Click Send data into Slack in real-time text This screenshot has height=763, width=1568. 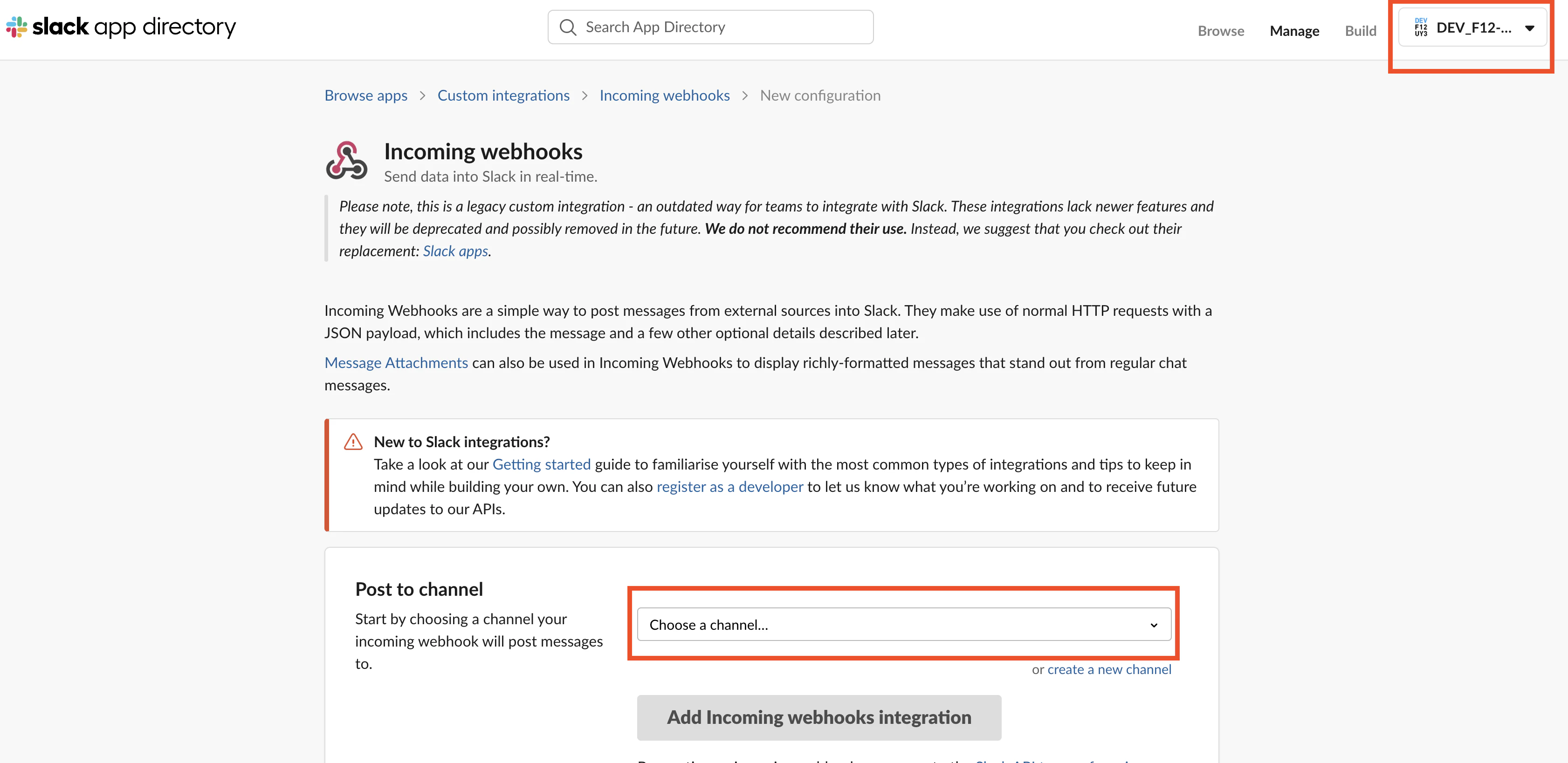pyautogui.click(x=490, y=177)
